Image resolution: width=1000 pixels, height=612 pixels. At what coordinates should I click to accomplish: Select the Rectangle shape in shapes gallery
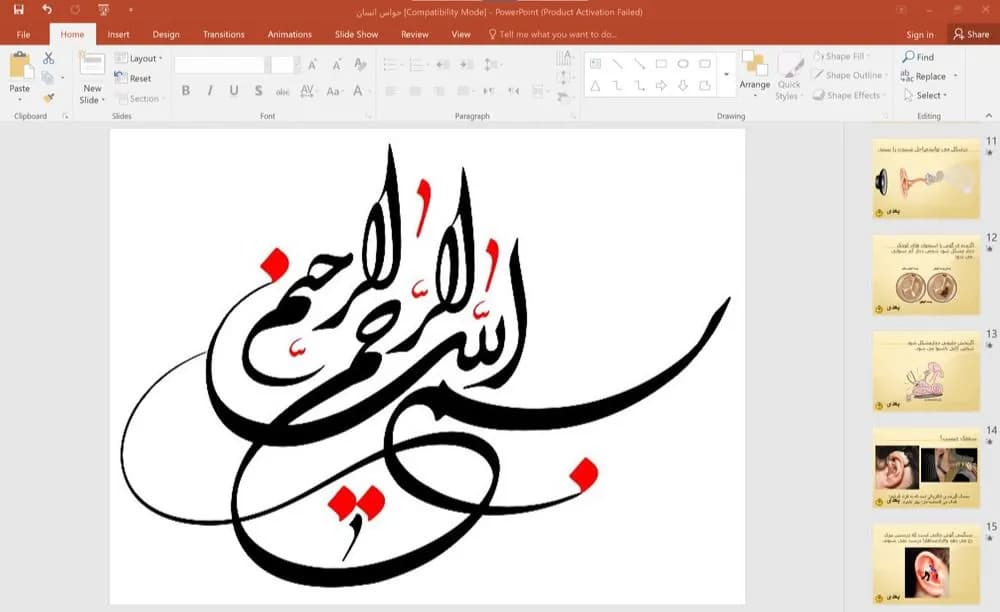click(661, 64)
